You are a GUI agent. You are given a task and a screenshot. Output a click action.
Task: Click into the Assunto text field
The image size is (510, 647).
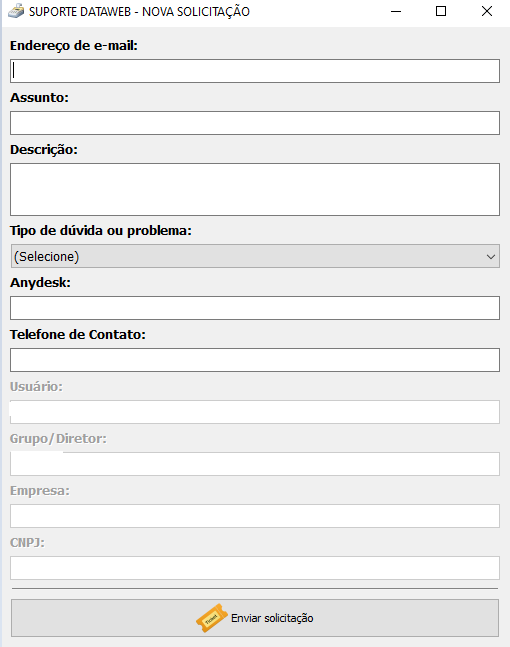point(255,123)
